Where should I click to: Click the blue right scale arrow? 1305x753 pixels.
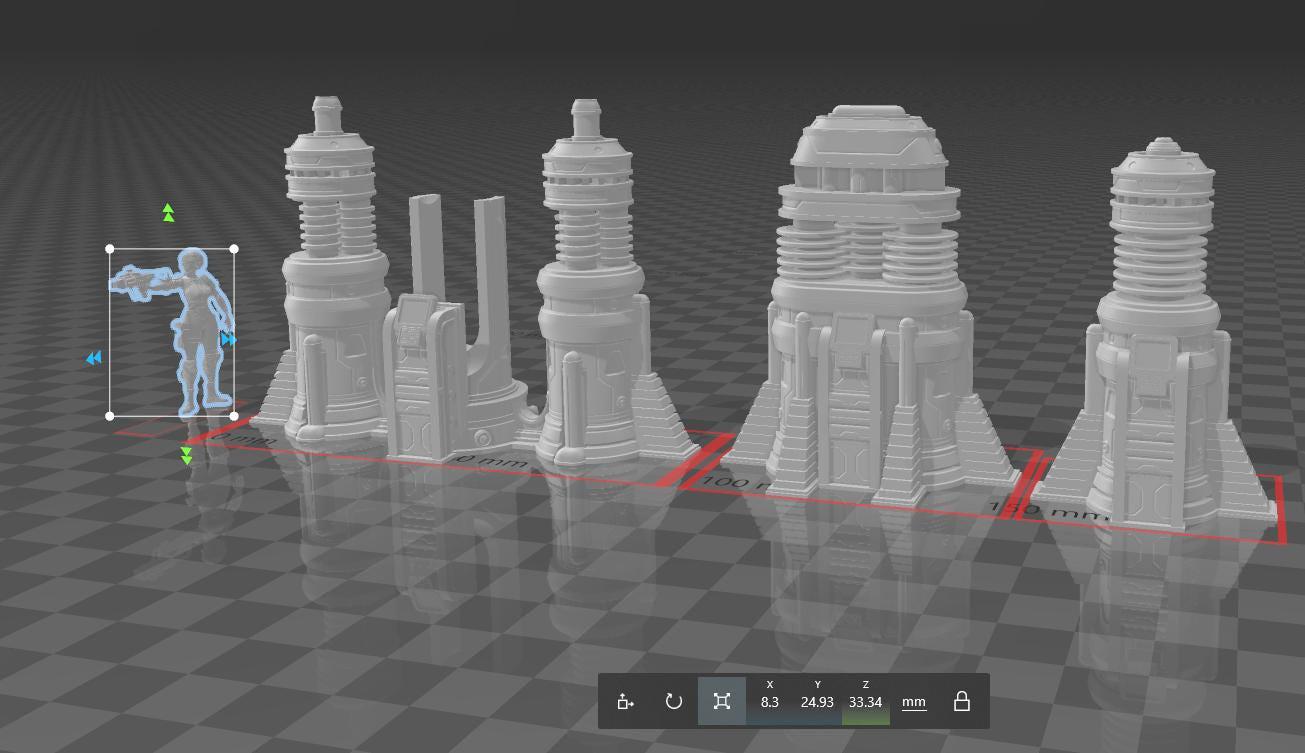[228, 340]
